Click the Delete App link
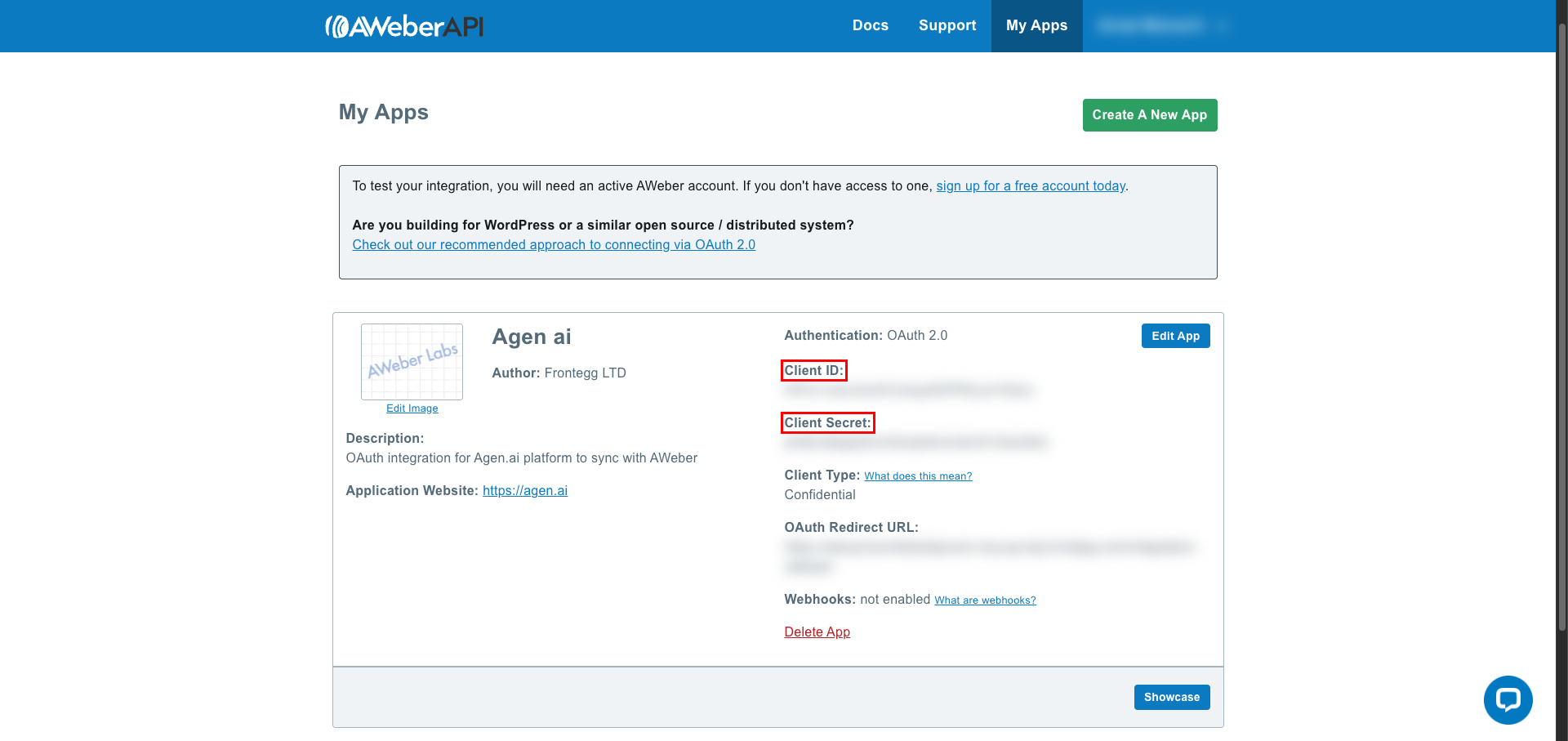The height and width of the screenshot is (741, 1568). 817,632
